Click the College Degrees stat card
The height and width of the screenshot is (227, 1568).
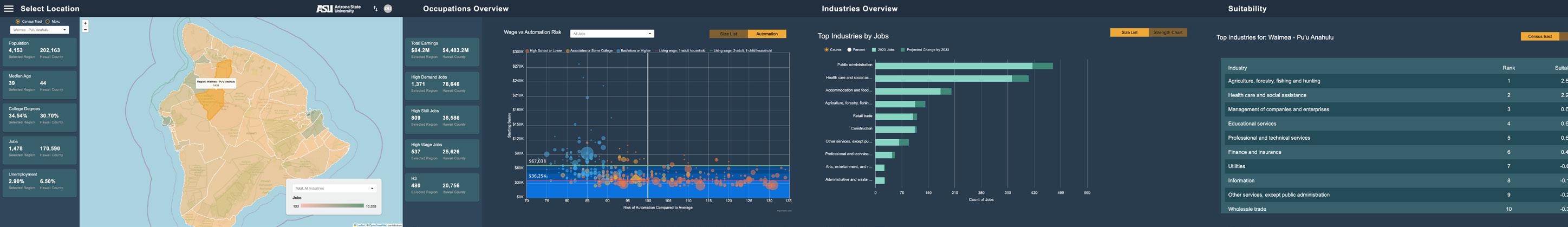click(x=40, y=117)
